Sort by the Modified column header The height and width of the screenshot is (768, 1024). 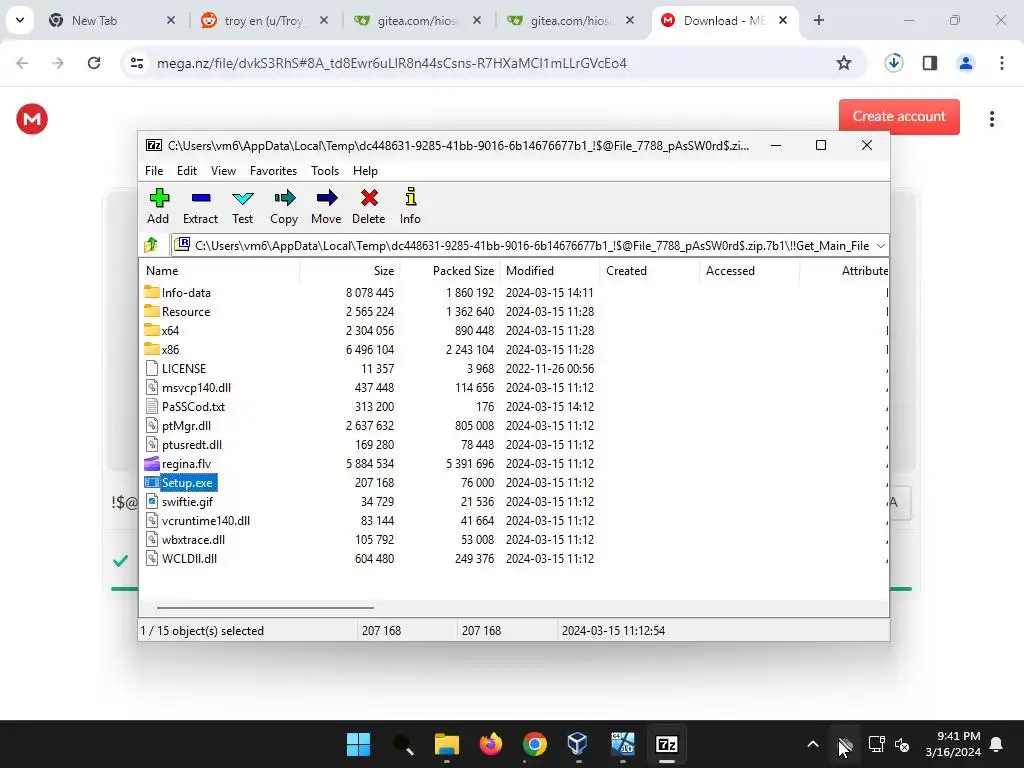point(549,270)
